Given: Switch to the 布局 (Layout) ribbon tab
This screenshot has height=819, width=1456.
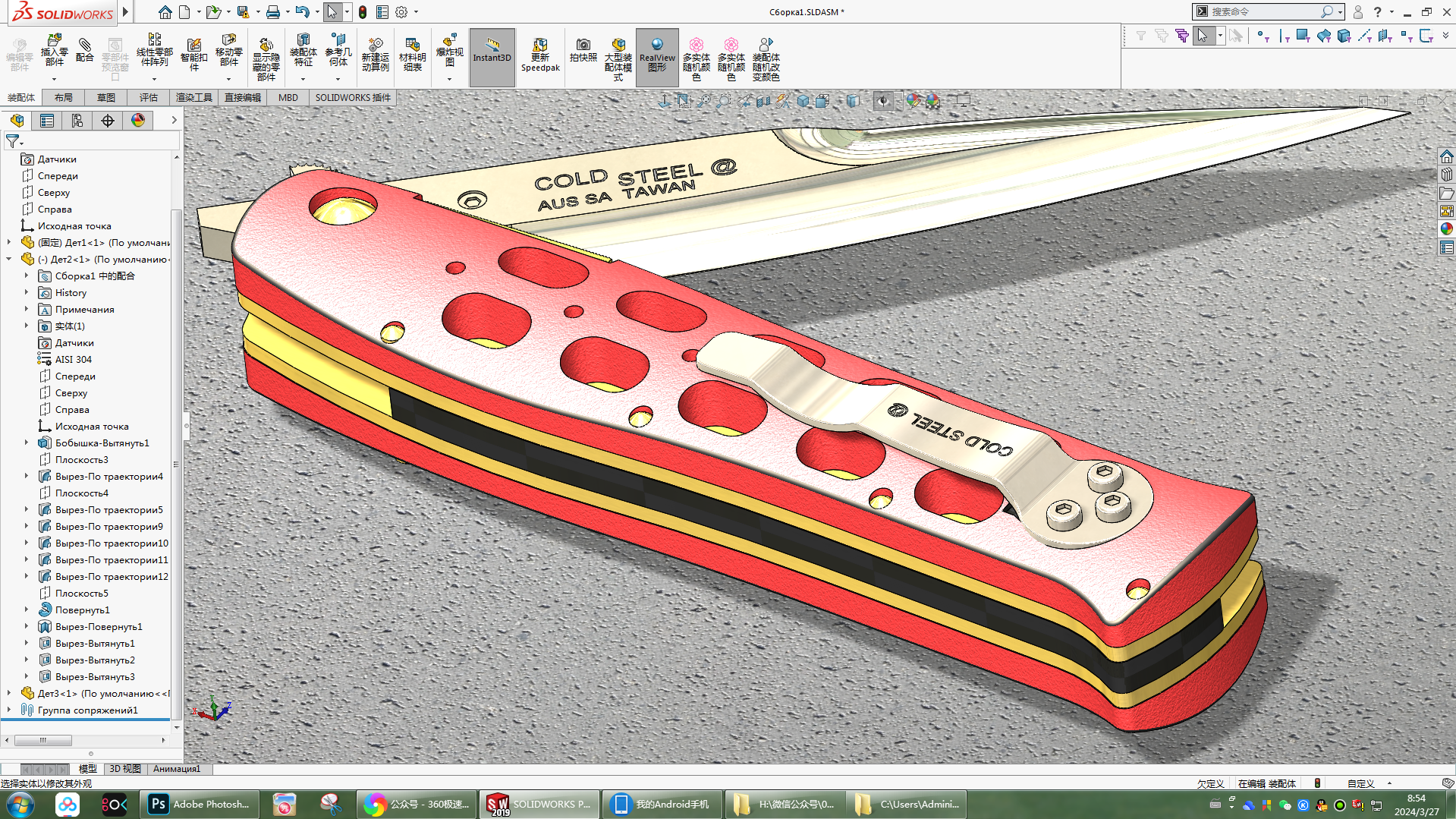Looking at the screenshot, I should point(64,98).
